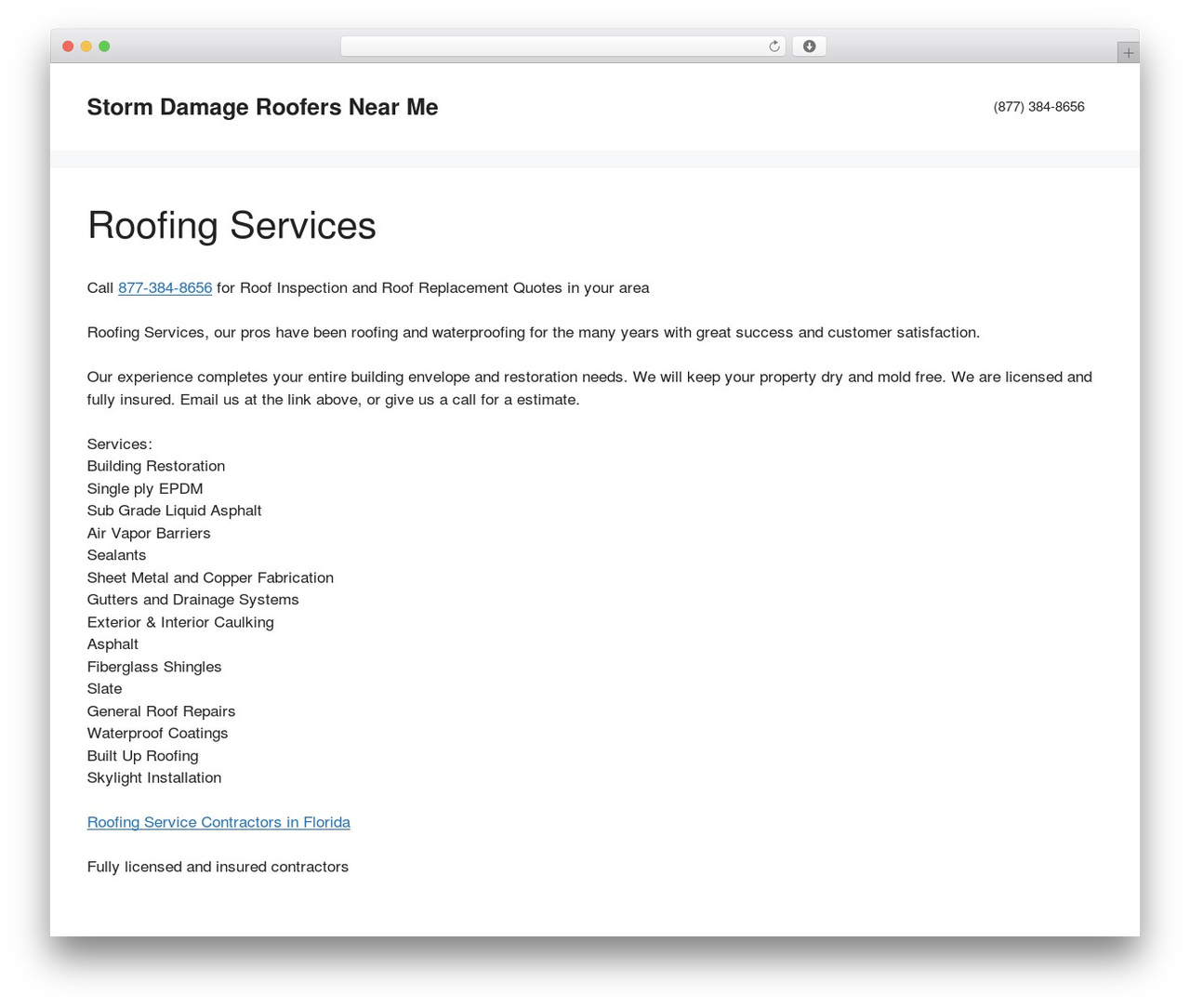Image resolution: width=1190 pixels, height=1008 pixels.
Task: Click Sheet Metal and Copper Fabrication
Action: pyautogui.click(x=210, y=577)
